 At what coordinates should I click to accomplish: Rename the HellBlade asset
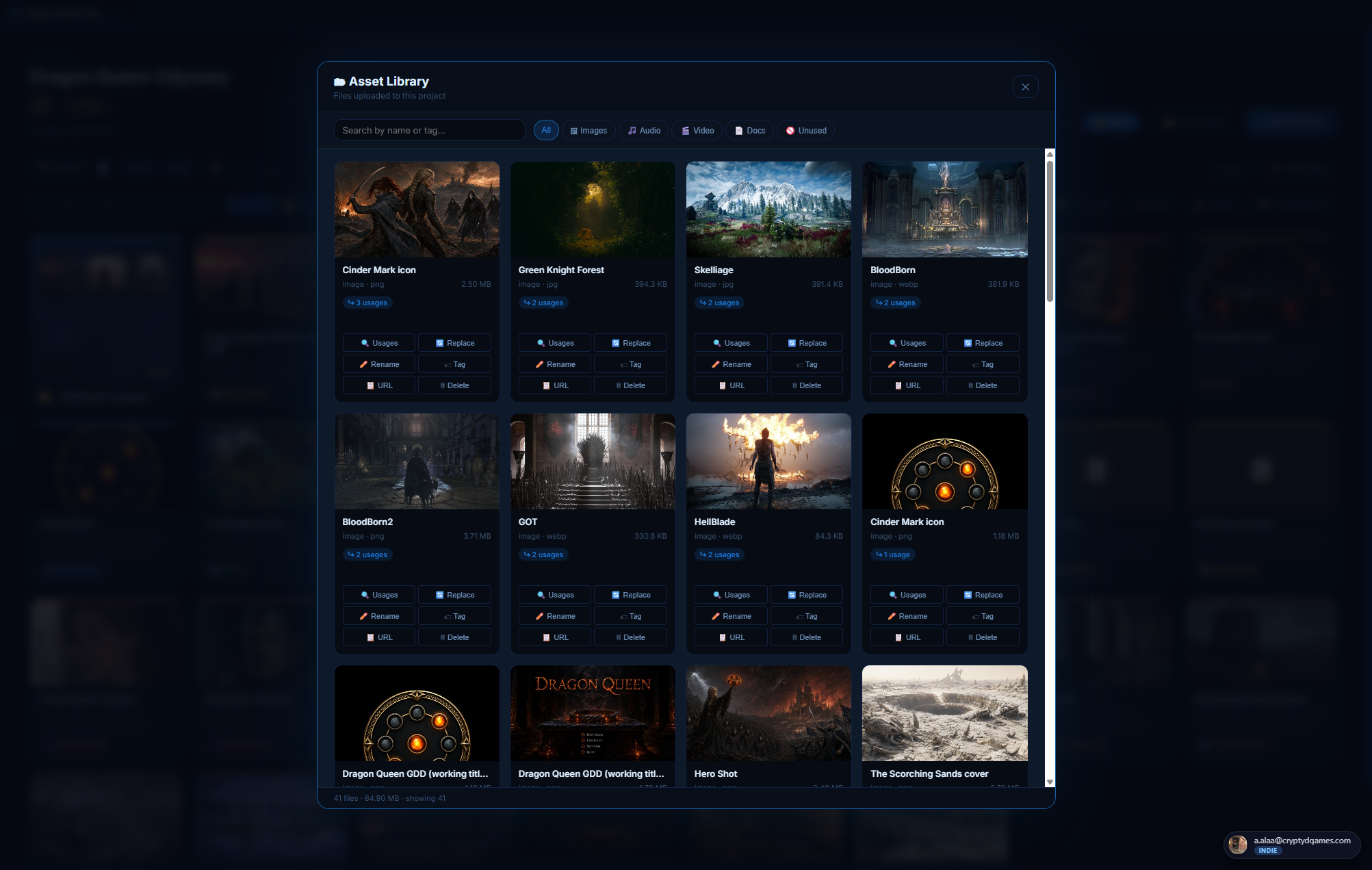[x=731, y=616]
